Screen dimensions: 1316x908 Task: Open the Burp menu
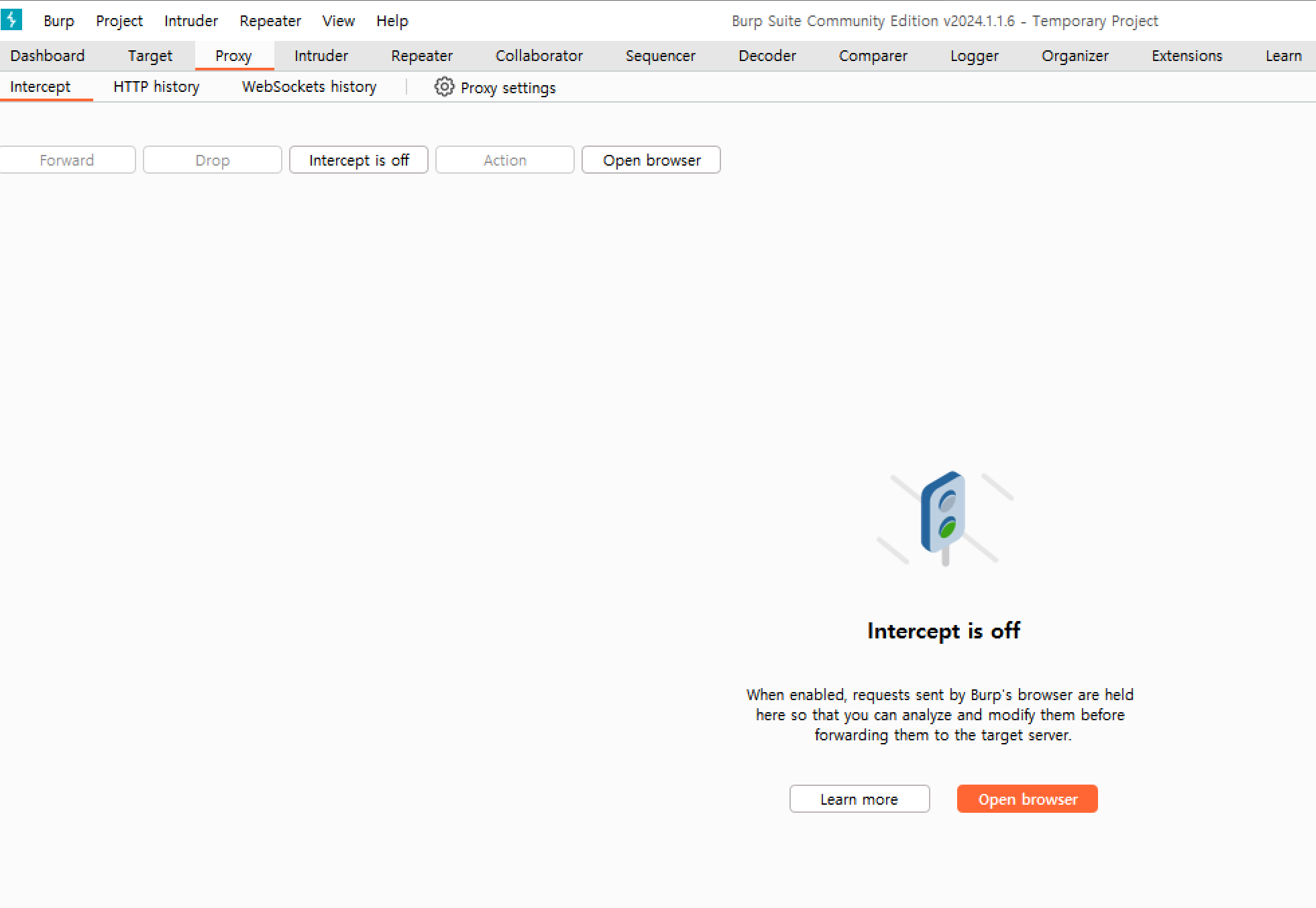point(58,21)
